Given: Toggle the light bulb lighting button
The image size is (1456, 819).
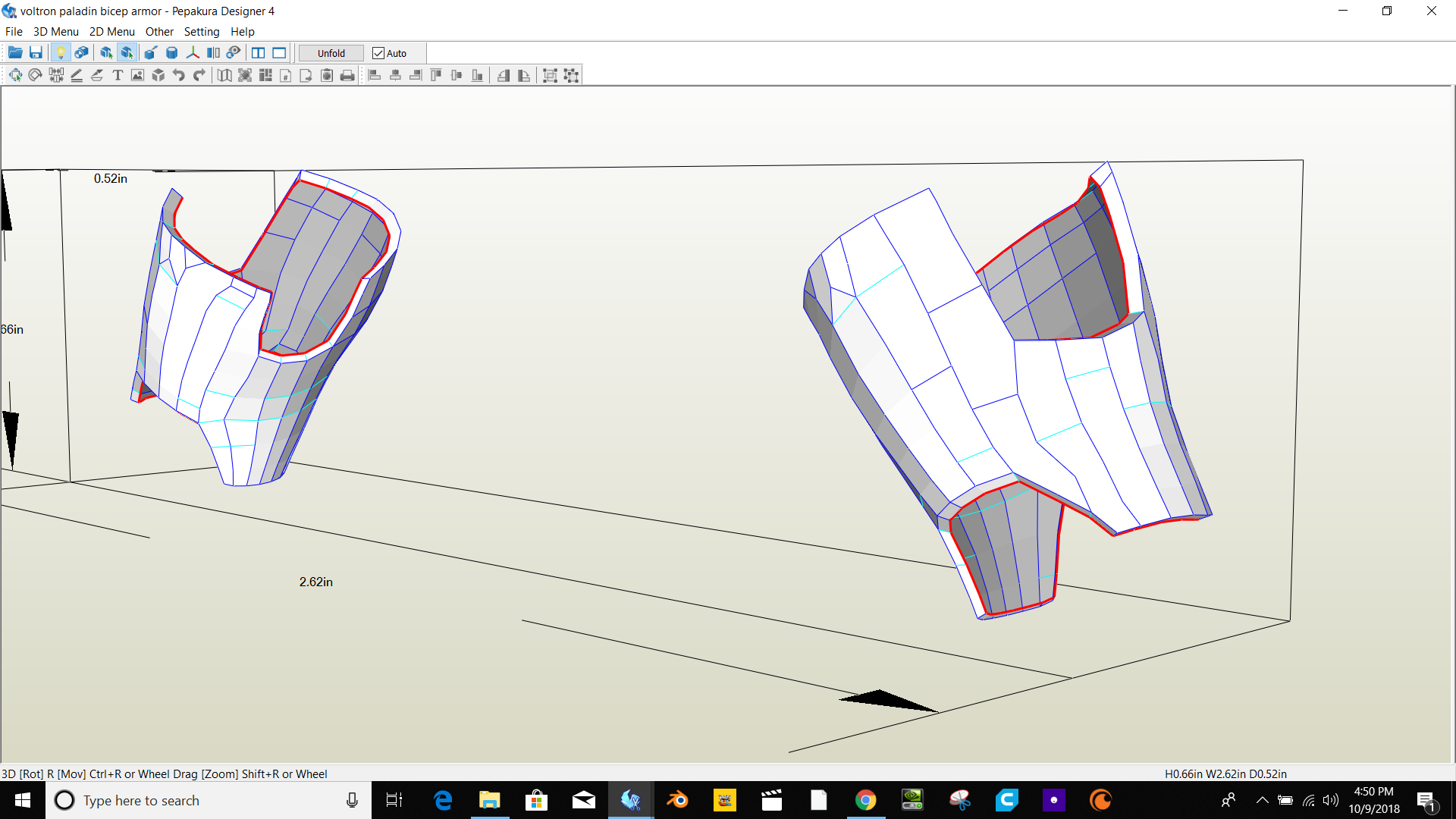Looking at the screenshot, I should [x=61, y=53].
